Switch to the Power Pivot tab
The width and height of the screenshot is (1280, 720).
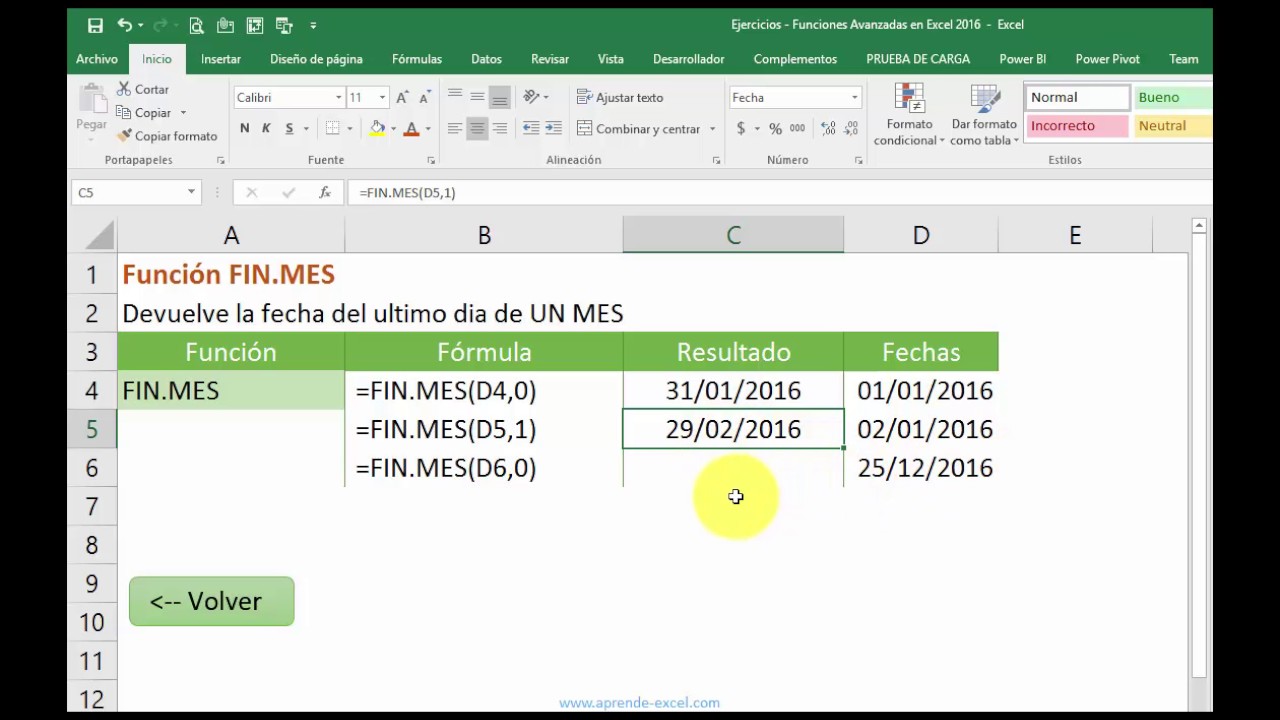[x=1107, y=59]
